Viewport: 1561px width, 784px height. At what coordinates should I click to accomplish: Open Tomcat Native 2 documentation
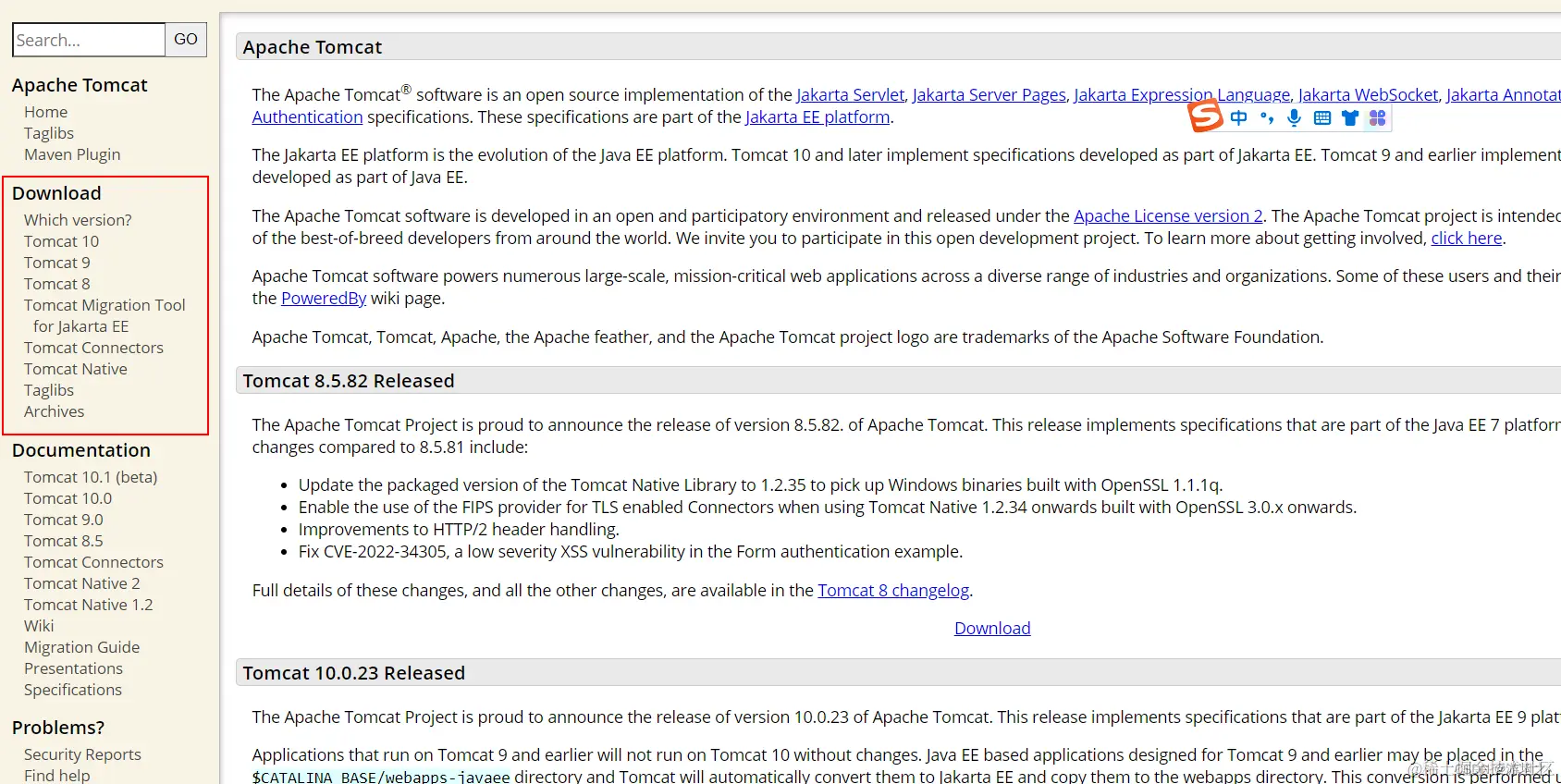pos(82,583)
